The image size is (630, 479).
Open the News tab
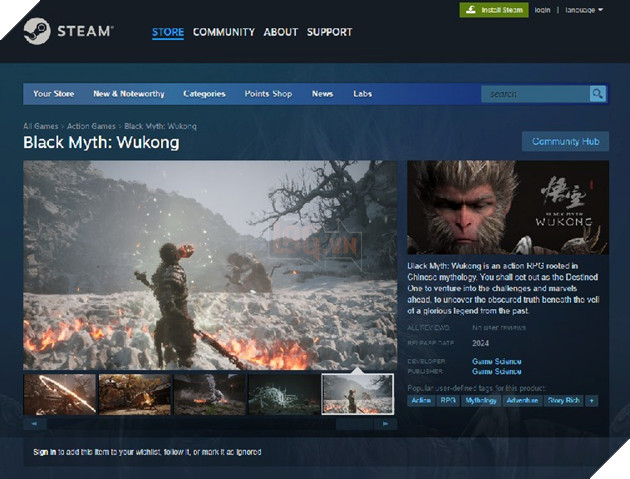pyautogui.click(x=322, y=94)
